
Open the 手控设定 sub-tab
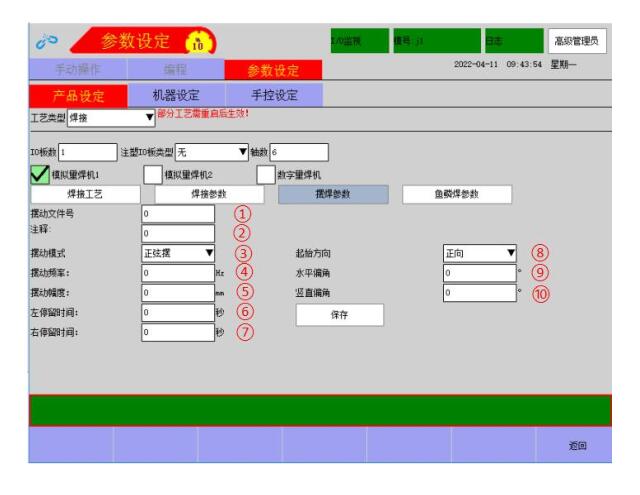pos(274,95)
